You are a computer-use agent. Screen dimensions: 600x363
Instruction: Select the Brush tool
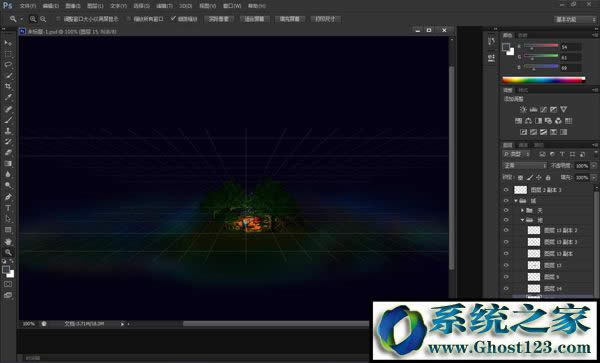(x=8, y=120)
